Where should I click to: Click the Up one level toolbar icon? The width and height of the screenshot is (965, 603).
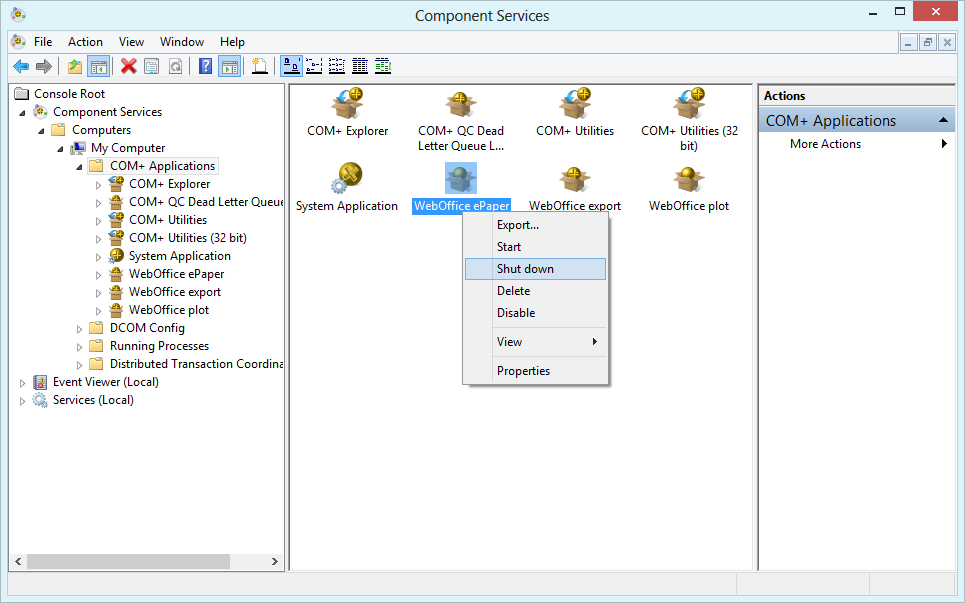[x=74, y=66]
